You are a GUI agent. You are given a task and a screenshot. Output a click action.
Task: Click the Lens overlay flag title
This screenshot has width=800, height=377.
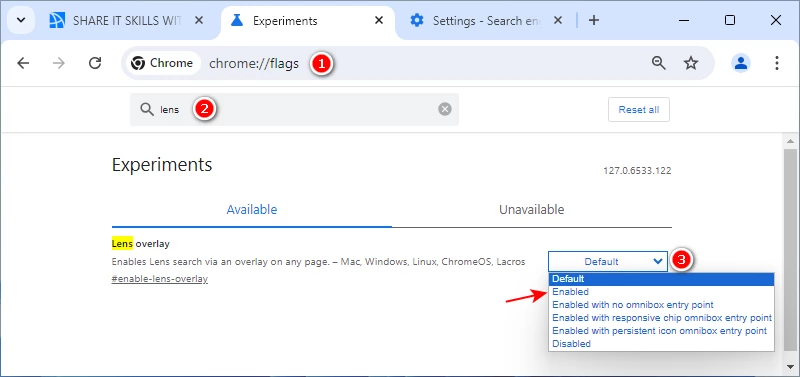point(141,244)
